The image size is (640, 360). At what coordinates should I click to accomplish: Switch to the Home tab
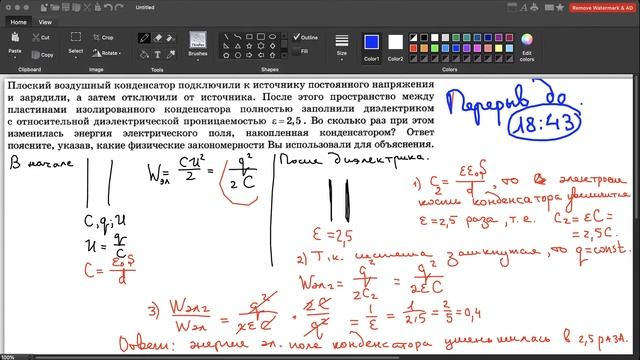(x=18, y=22)
